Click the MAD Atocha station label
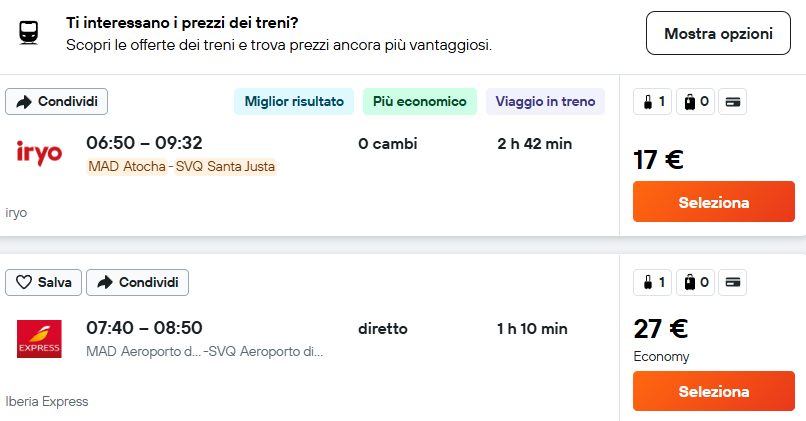806x421 pixels. tap(127, 167)
